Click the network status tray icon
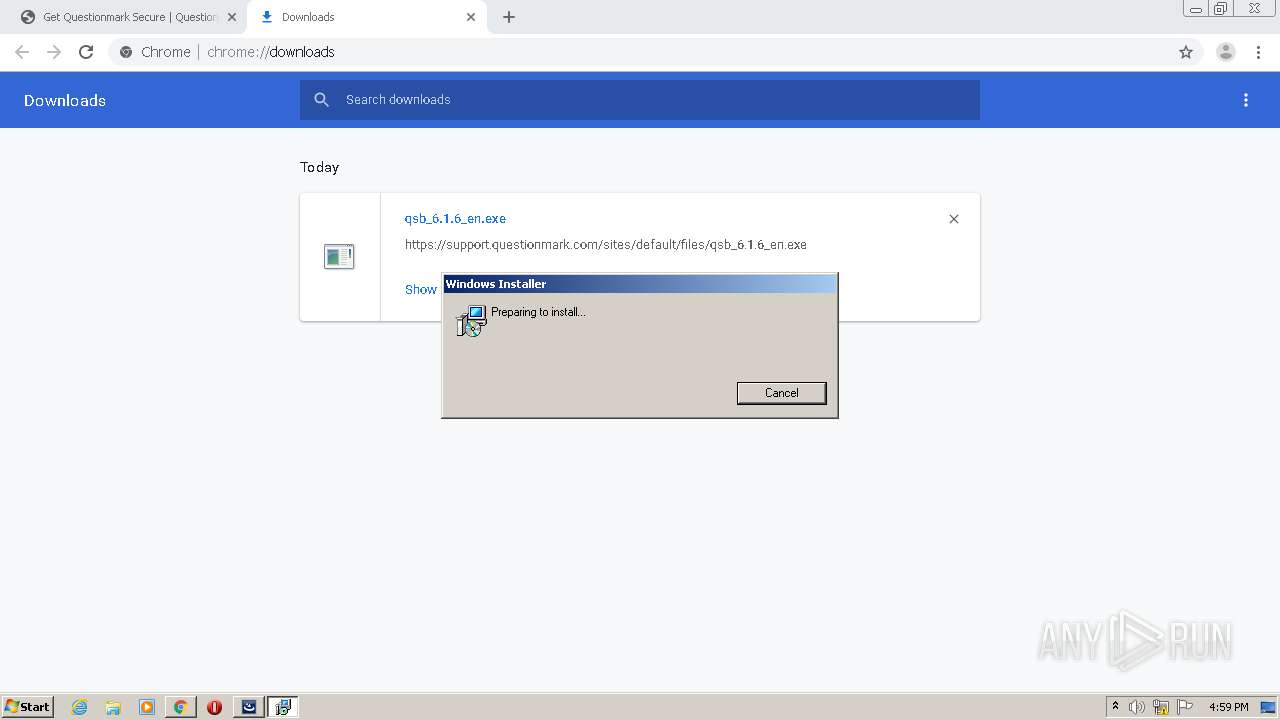The image size is (1280, 720). click(x=1161, y=707)
